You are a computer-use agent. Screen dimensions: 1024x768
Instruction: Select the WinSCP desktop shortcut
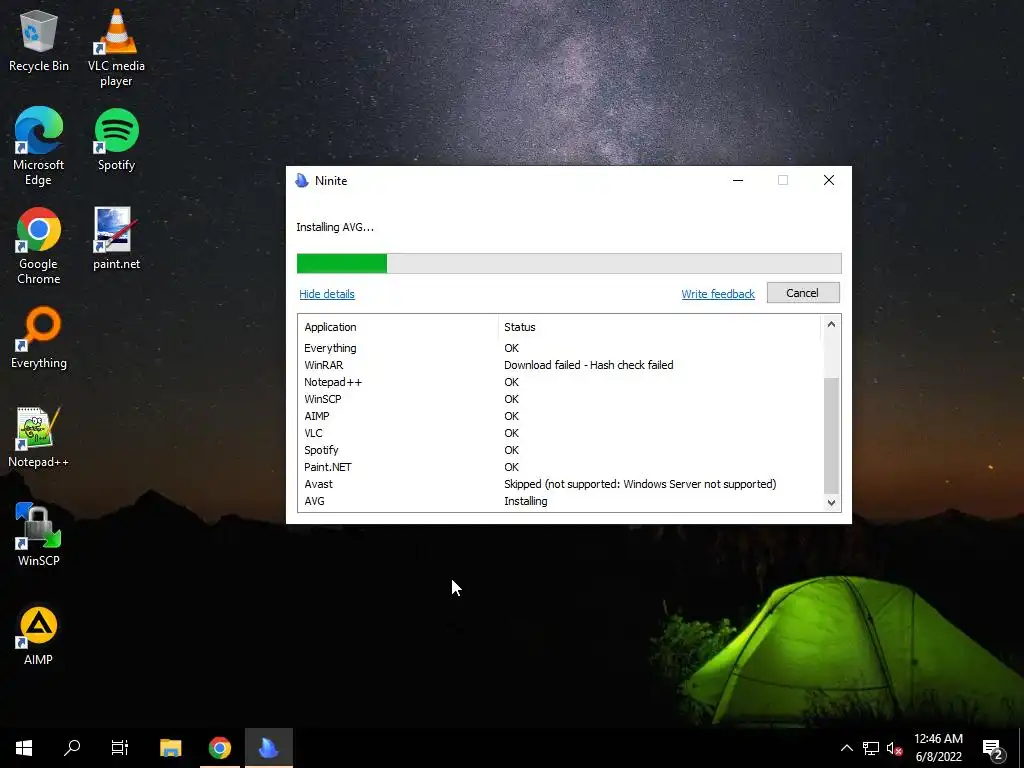[x=39, y=535]
